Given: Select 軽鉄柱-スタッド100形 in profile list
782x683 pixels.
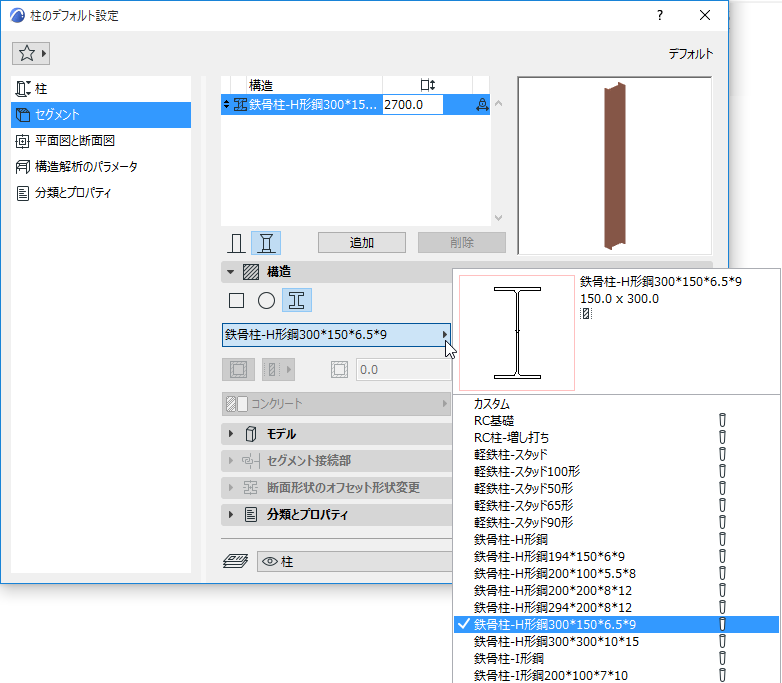Looking at the screenshot, I should [616, 471].
